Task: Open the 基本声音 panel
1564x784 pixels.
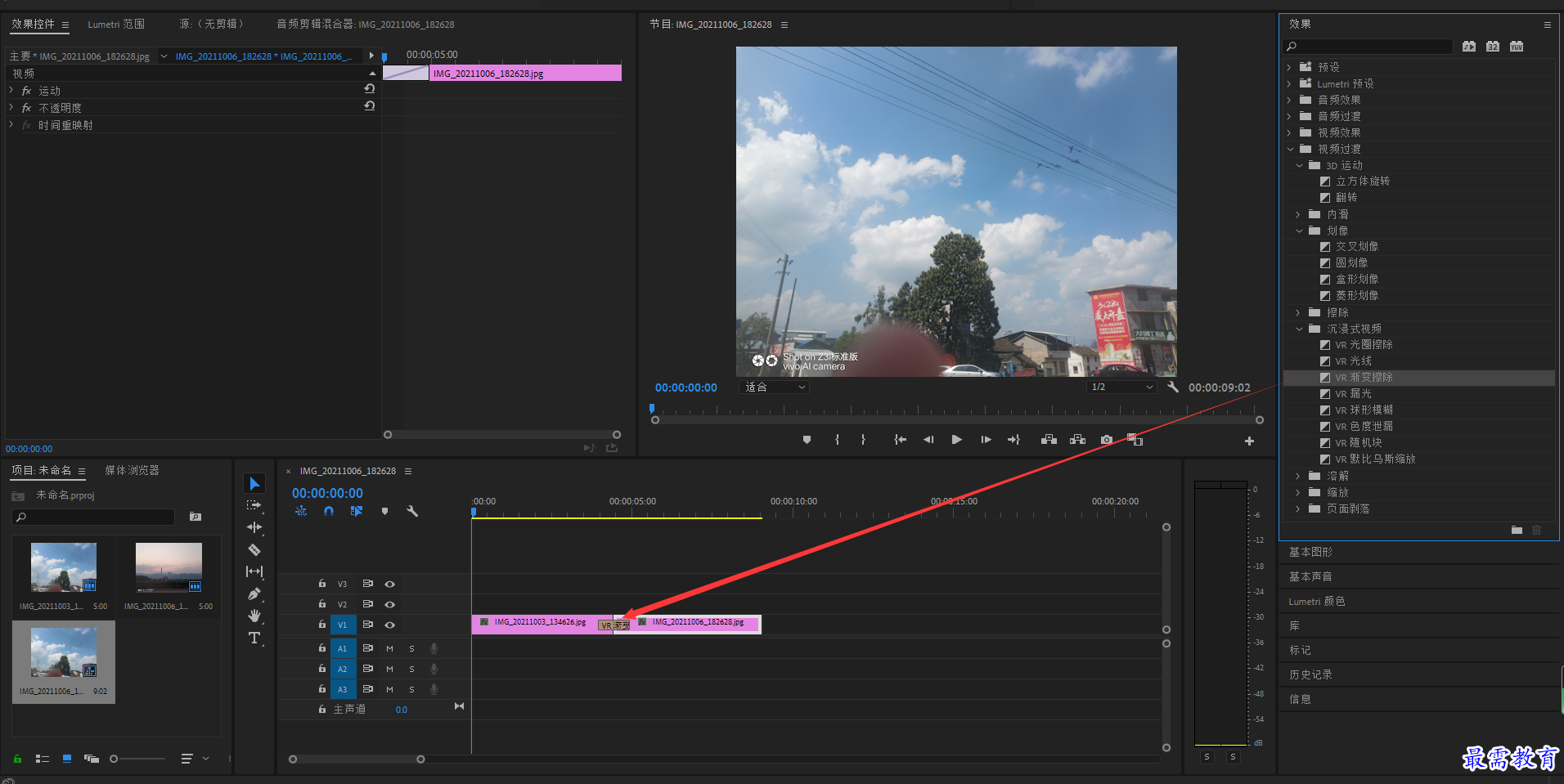Action: coord(1310,576)
